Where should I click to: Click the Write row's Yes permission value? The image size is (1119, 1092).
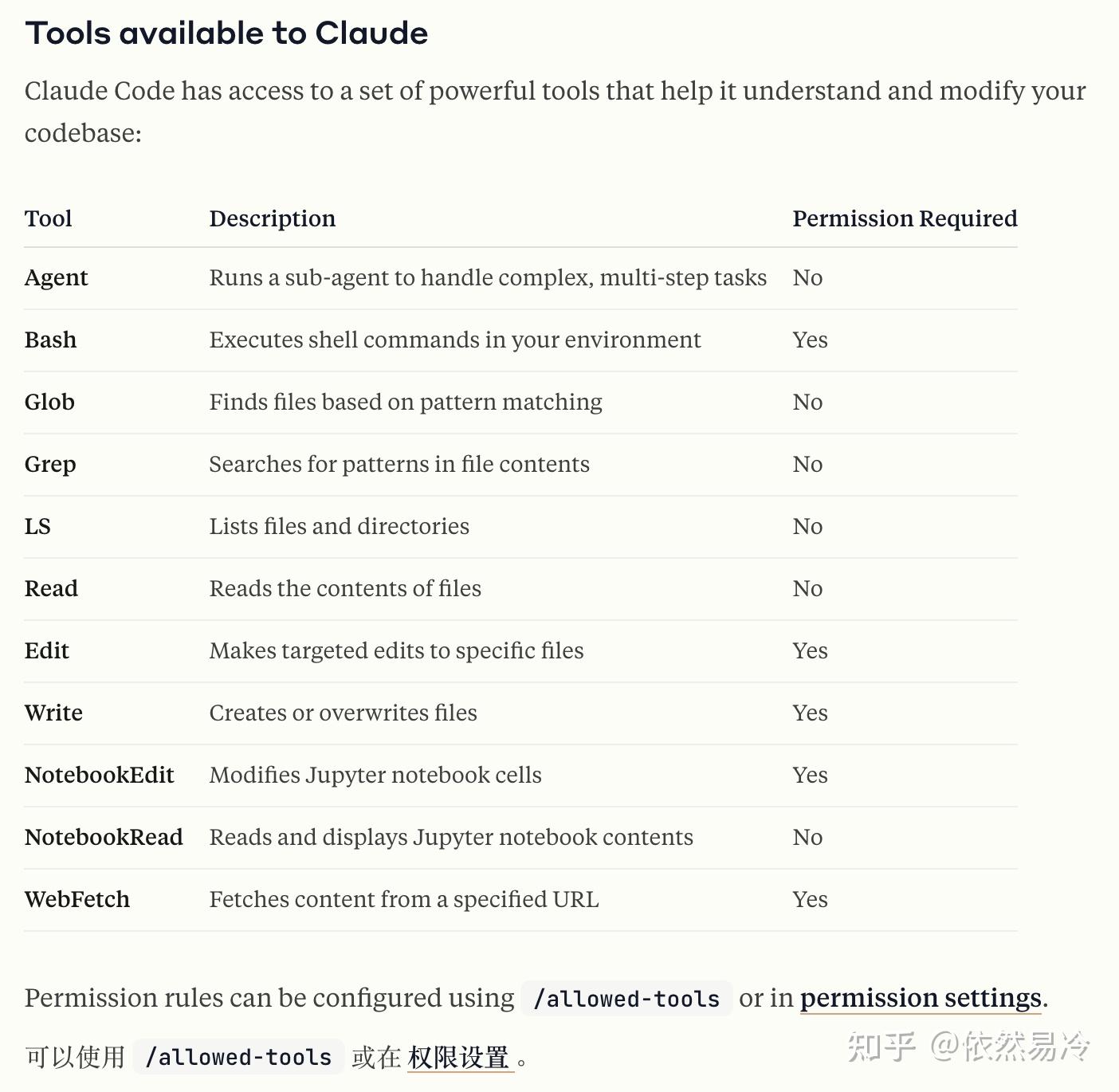click(811, 713)
